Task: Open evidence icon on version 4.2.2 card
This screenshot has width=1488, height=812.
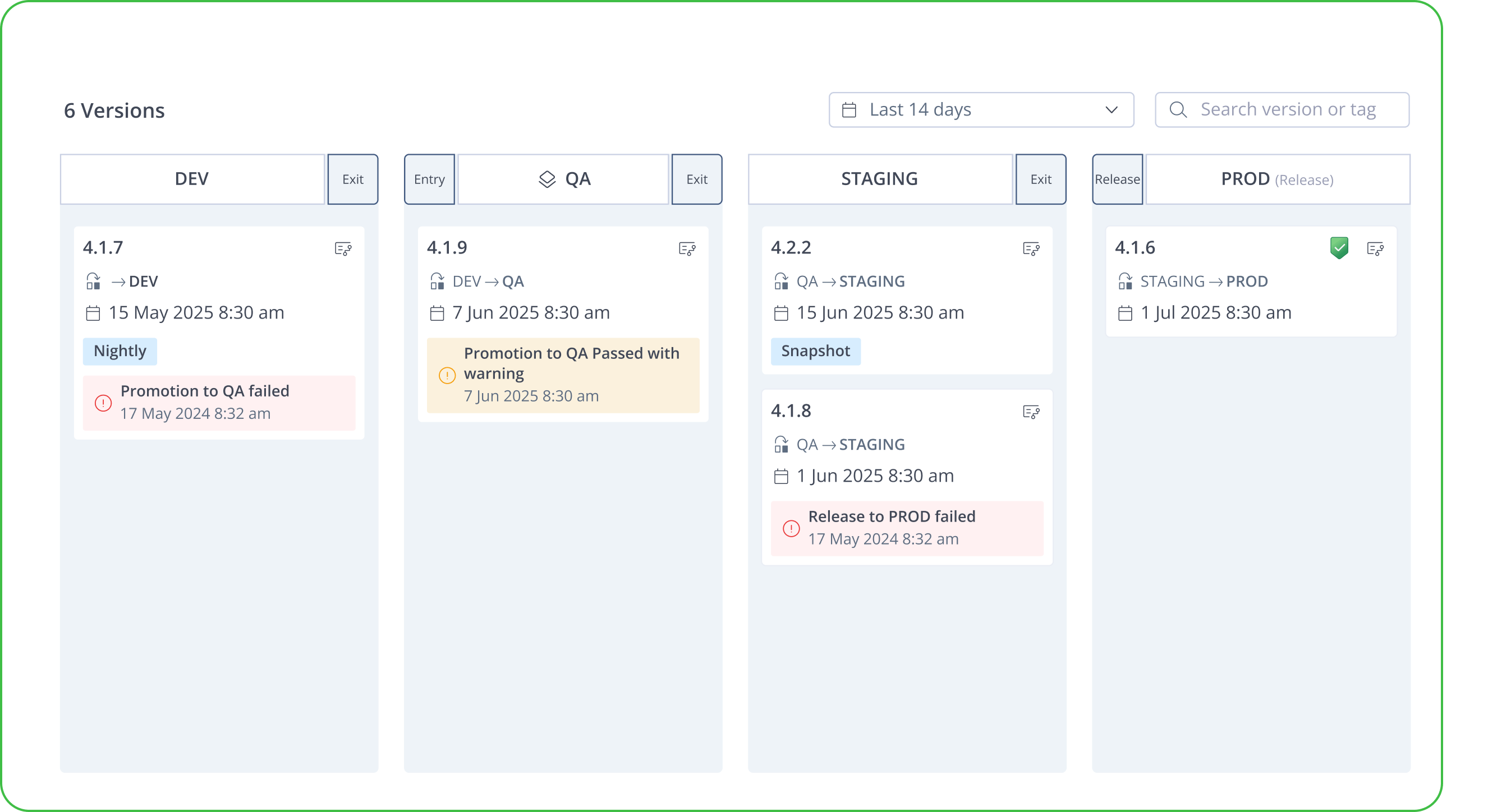Action: click(x=1031, y=249)
